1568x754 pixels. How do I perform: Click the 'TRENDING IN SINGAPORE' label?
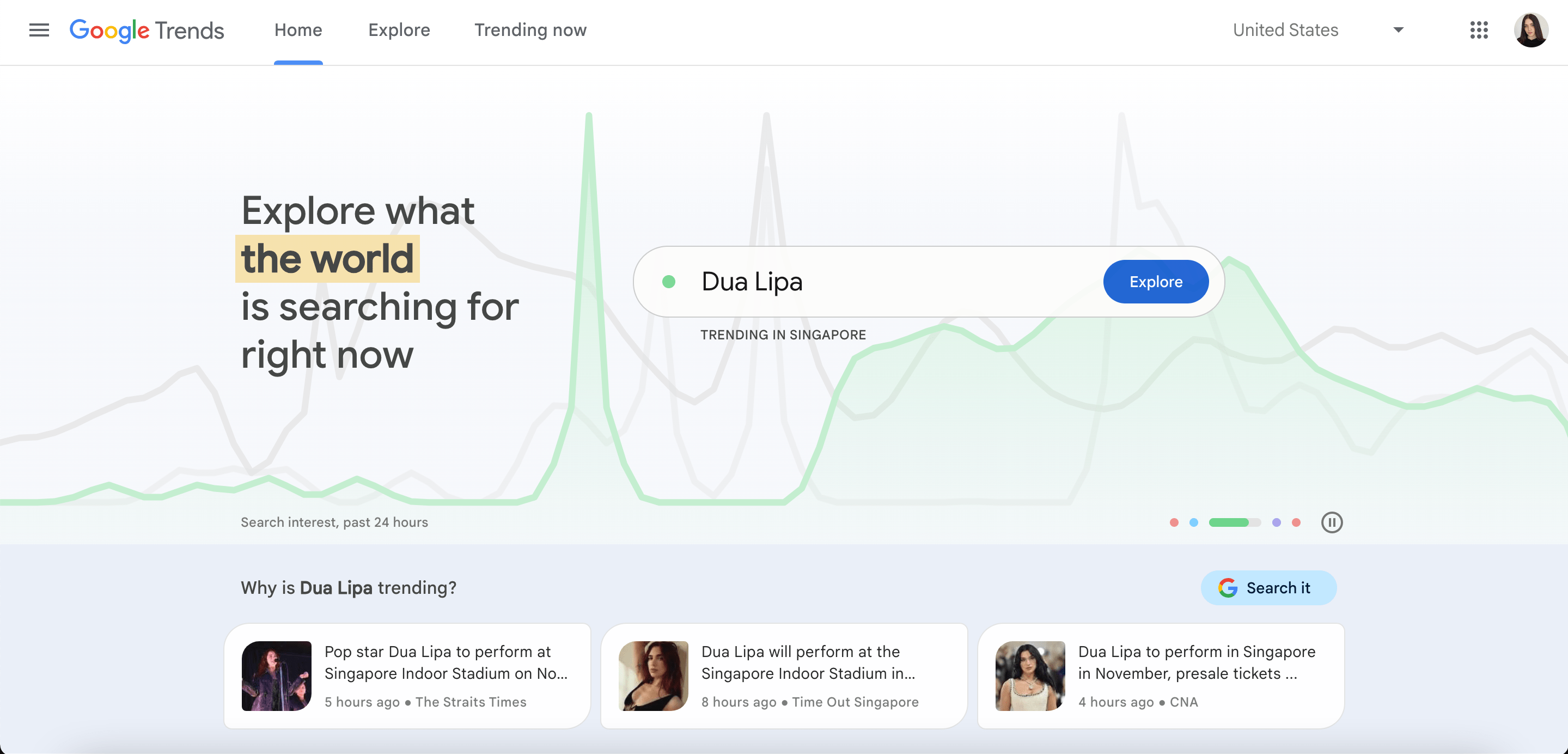[x=783, y=335]
